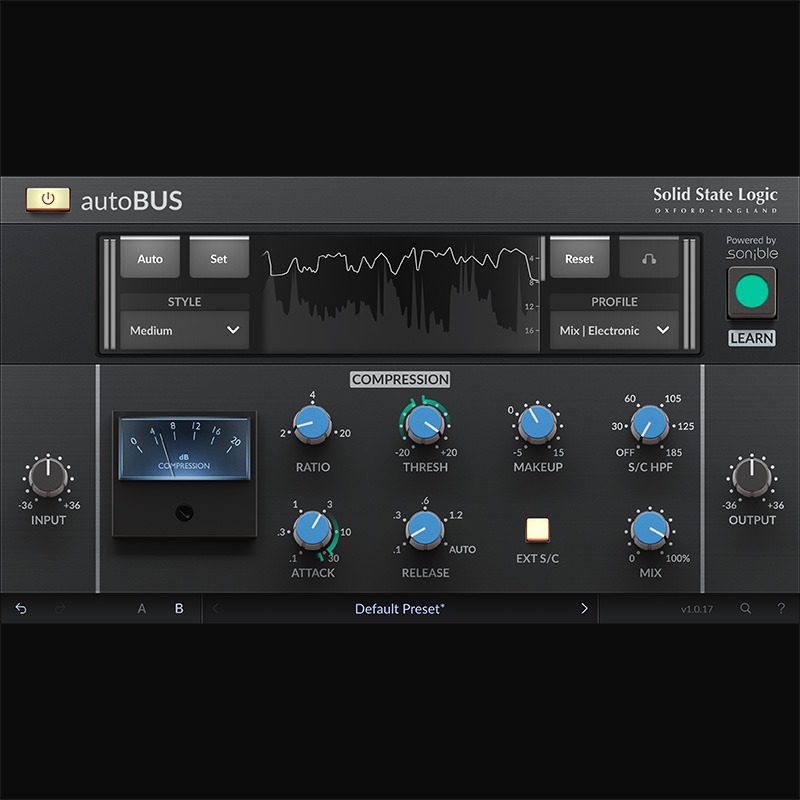Image resolution: width=800 pixels, height=800 pixels.
Task: Click the OUTPUT gain knob
Action: point(752,477)
